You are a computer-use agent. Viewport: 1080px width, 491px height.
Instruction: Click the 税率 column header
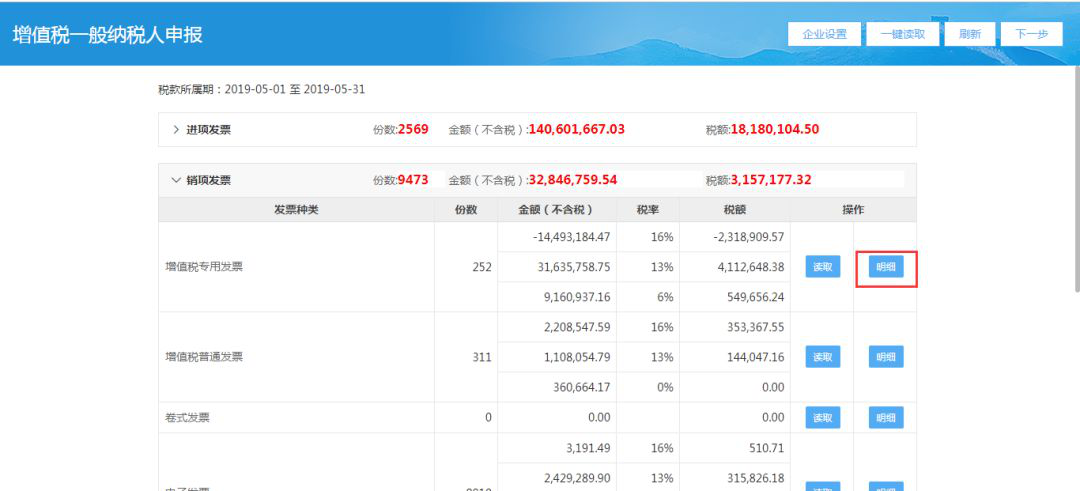647,210
